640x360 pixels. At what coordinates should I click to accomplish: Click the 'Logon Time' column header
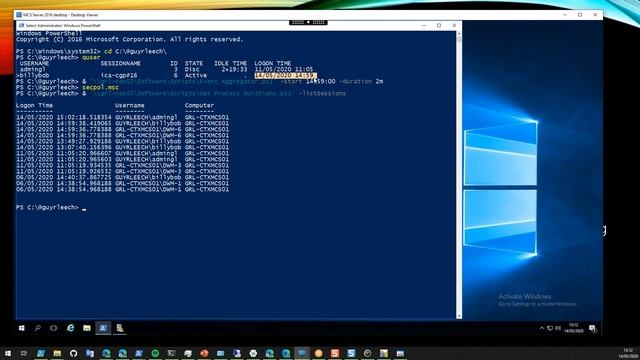pos(34,105)
